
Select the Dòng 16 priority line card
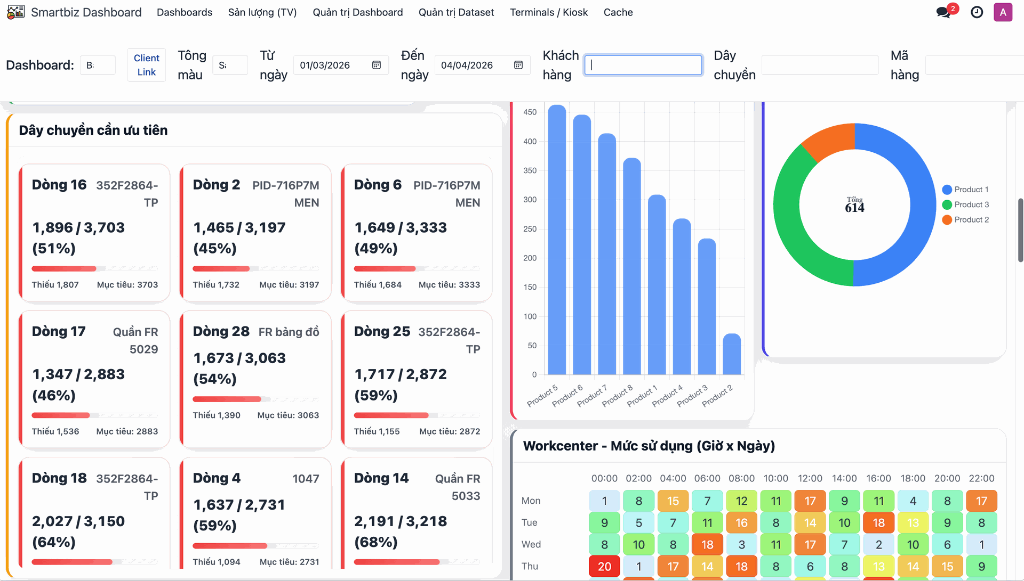tap(95, 232)
